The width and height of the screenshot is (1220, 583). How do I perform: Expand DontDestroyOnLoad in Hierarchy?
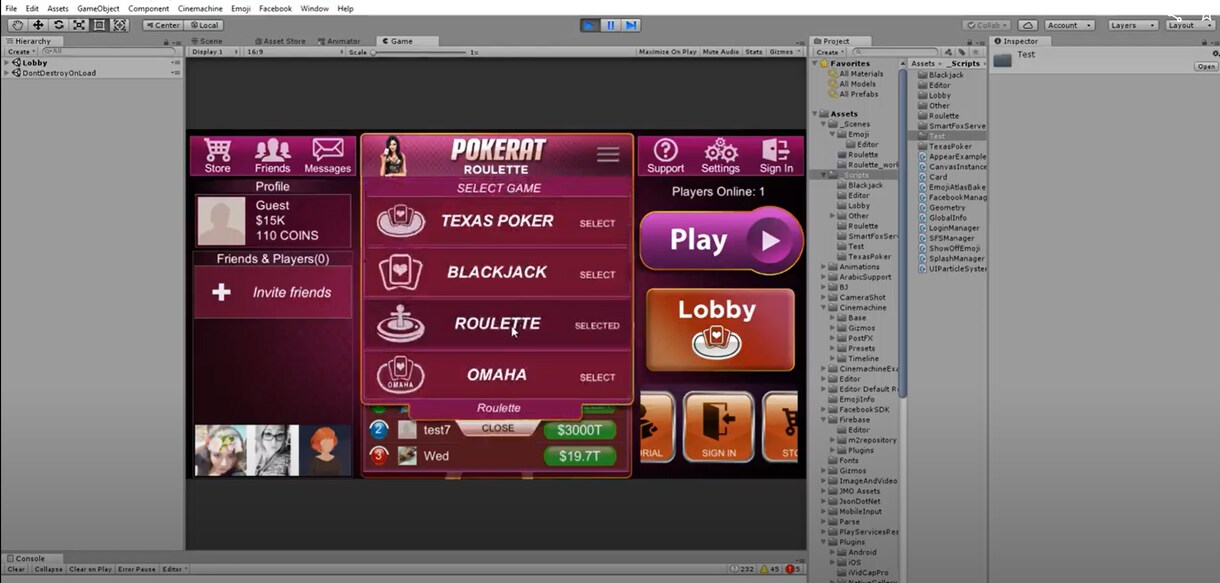[x=7, y=73]
